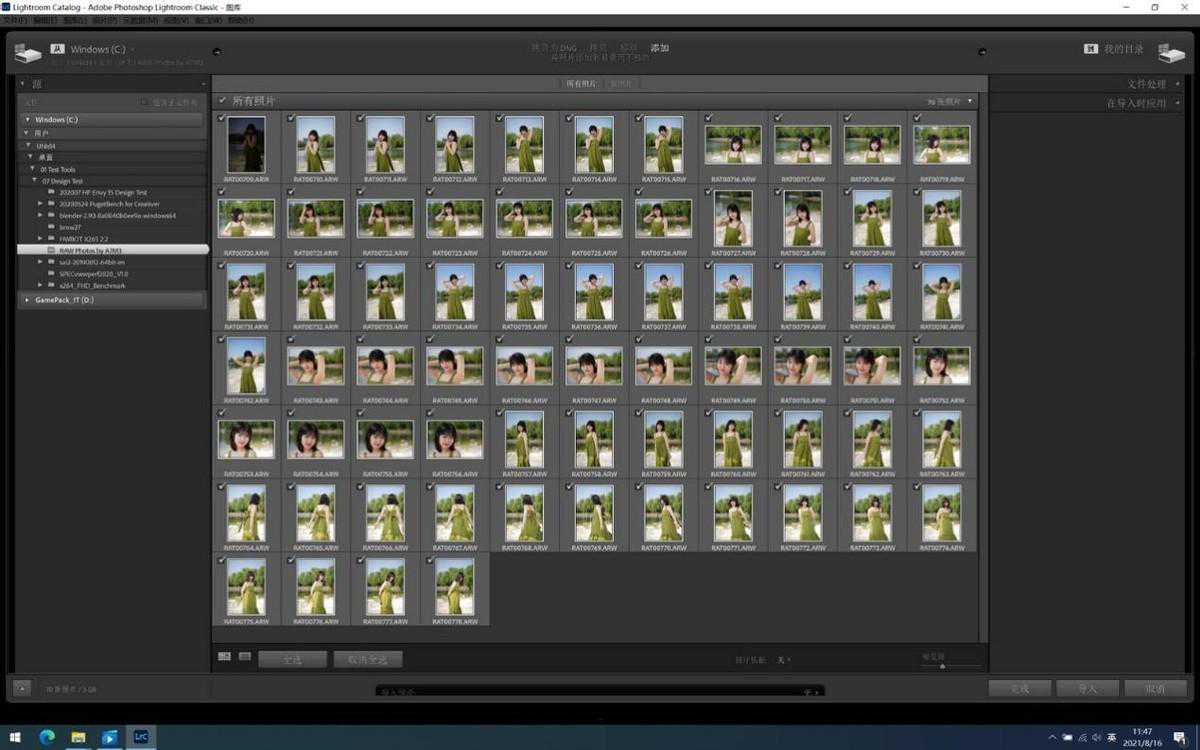Collapse the Windows (C:) volume tree
1200x750 pixels.
pos(28,119)
